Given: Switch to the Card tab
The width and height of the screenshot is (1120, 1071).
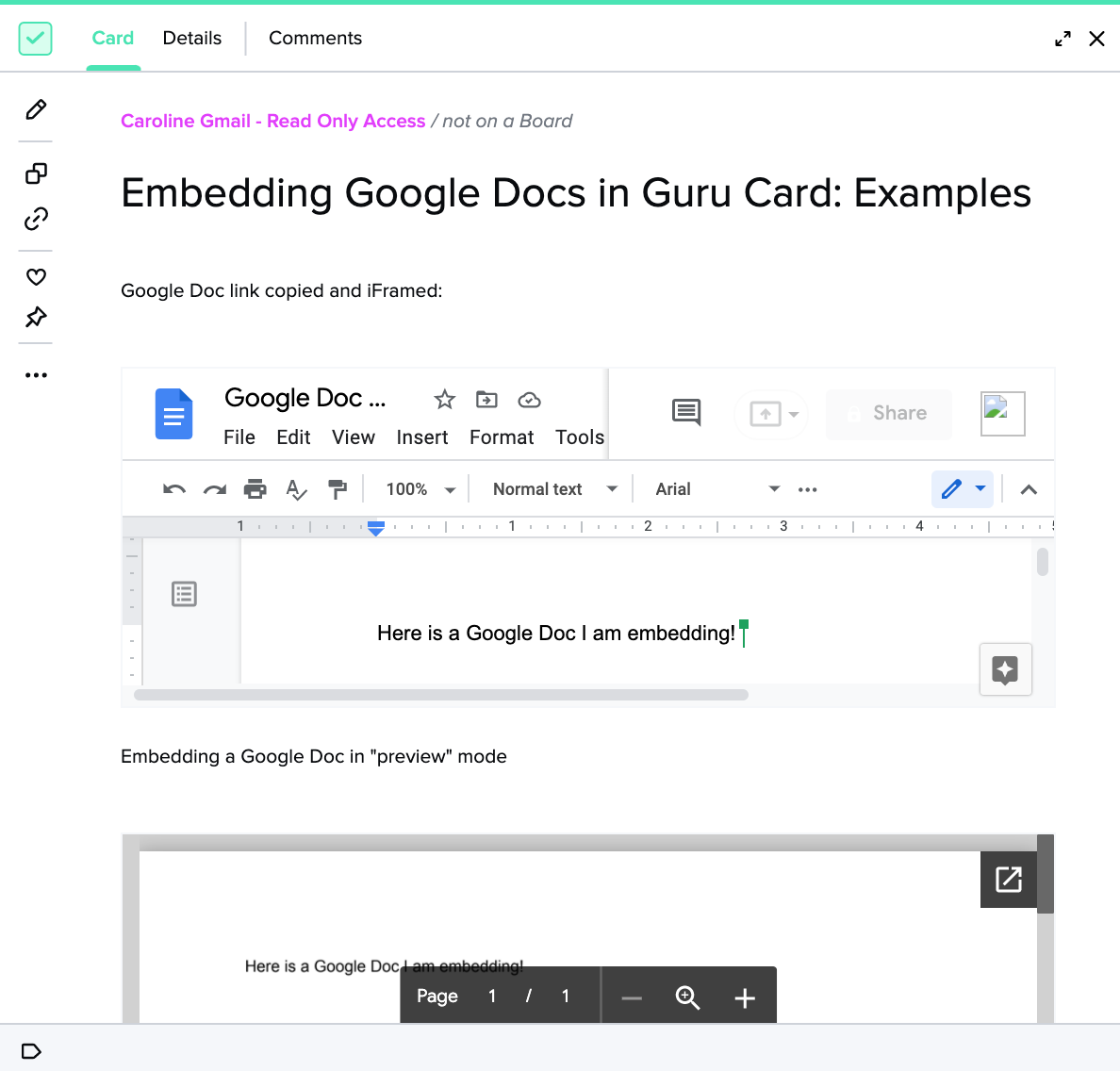Looking at the screenshot, I should [x=113, y=38].
